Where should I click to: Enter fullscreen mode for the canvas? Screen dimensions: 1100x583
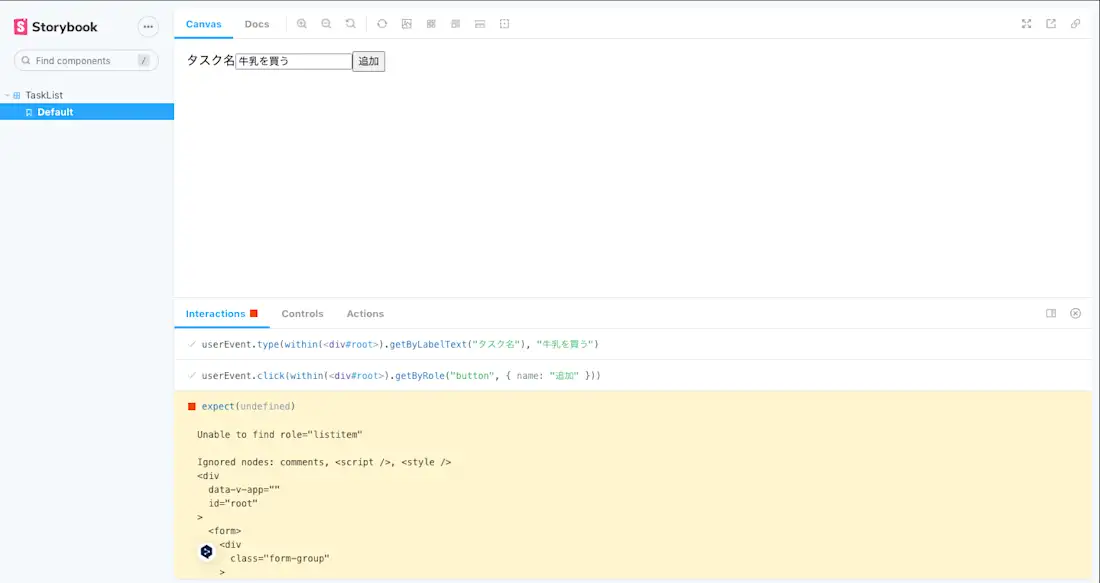tap(1026, 23)
